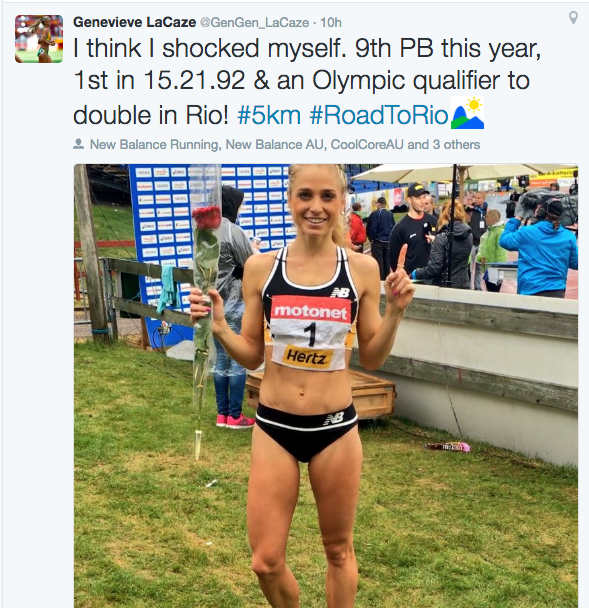Image resolution: width=589 pixels, height=608 pixels.
Task: Click the tagged people person icon
Action: tap(79, 144)
